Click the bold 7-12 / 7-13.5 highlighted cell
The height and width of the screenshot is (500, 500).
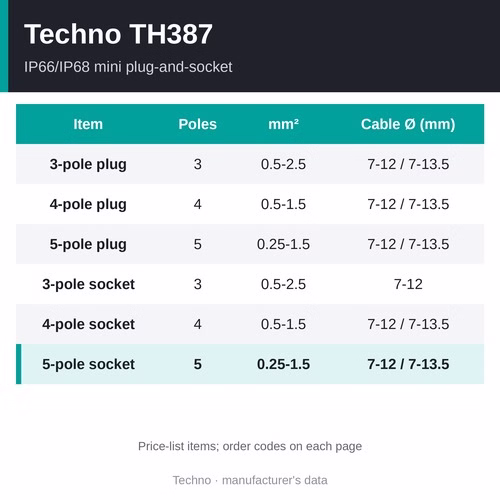(408, 364)
